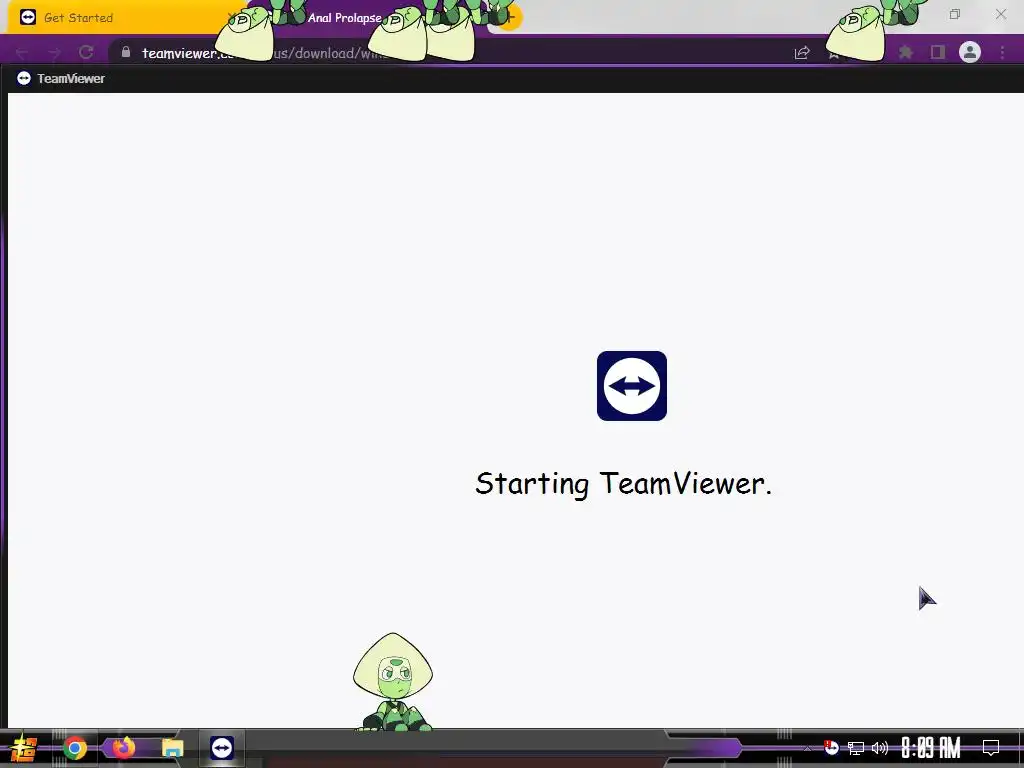Switch to TeamViewer in the taskbar
The image size is (1024, 768).
pyautogui.click(x=222, y=748)
